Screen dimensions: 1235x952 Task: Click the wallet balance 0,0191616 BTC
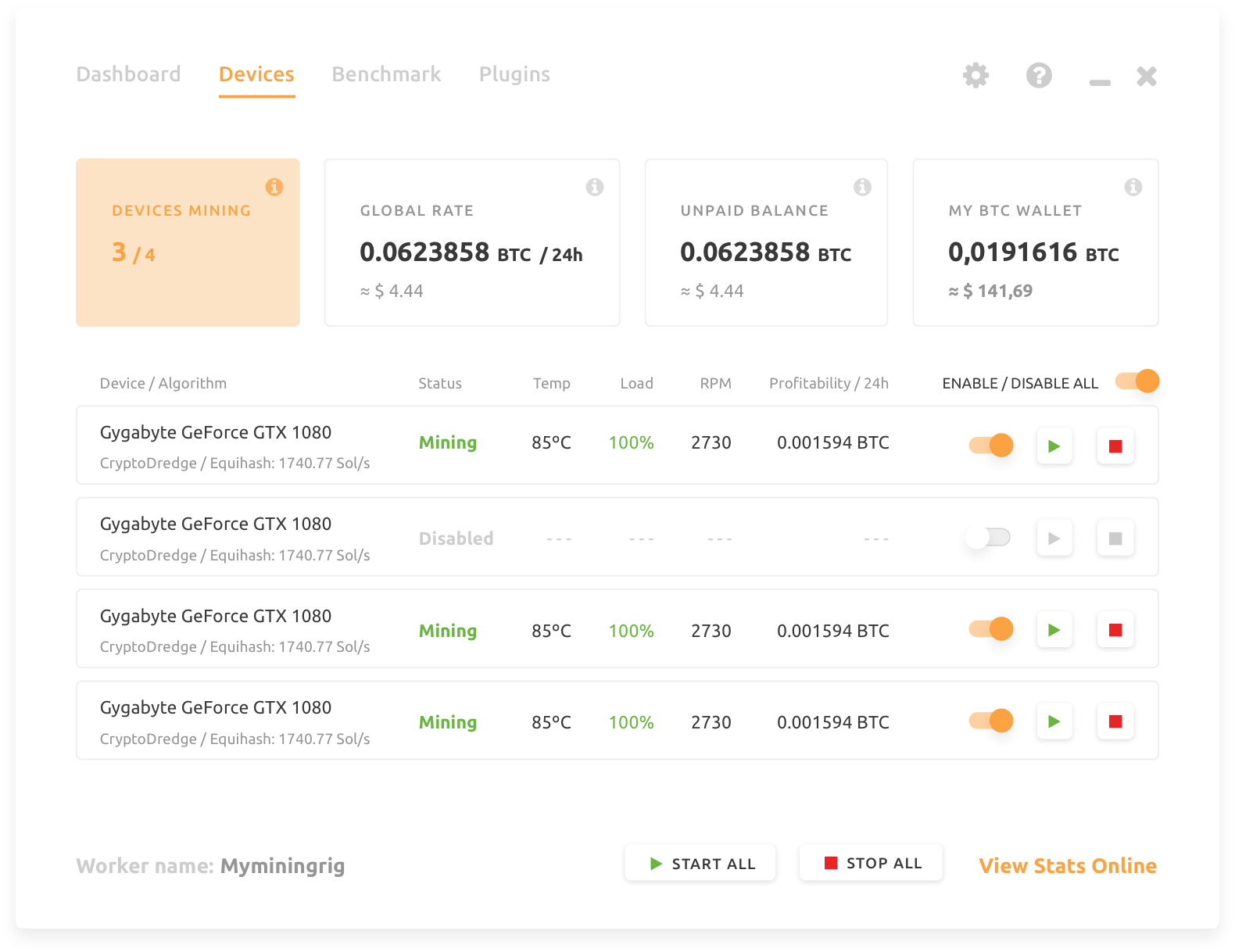[x=1033, y=252]
